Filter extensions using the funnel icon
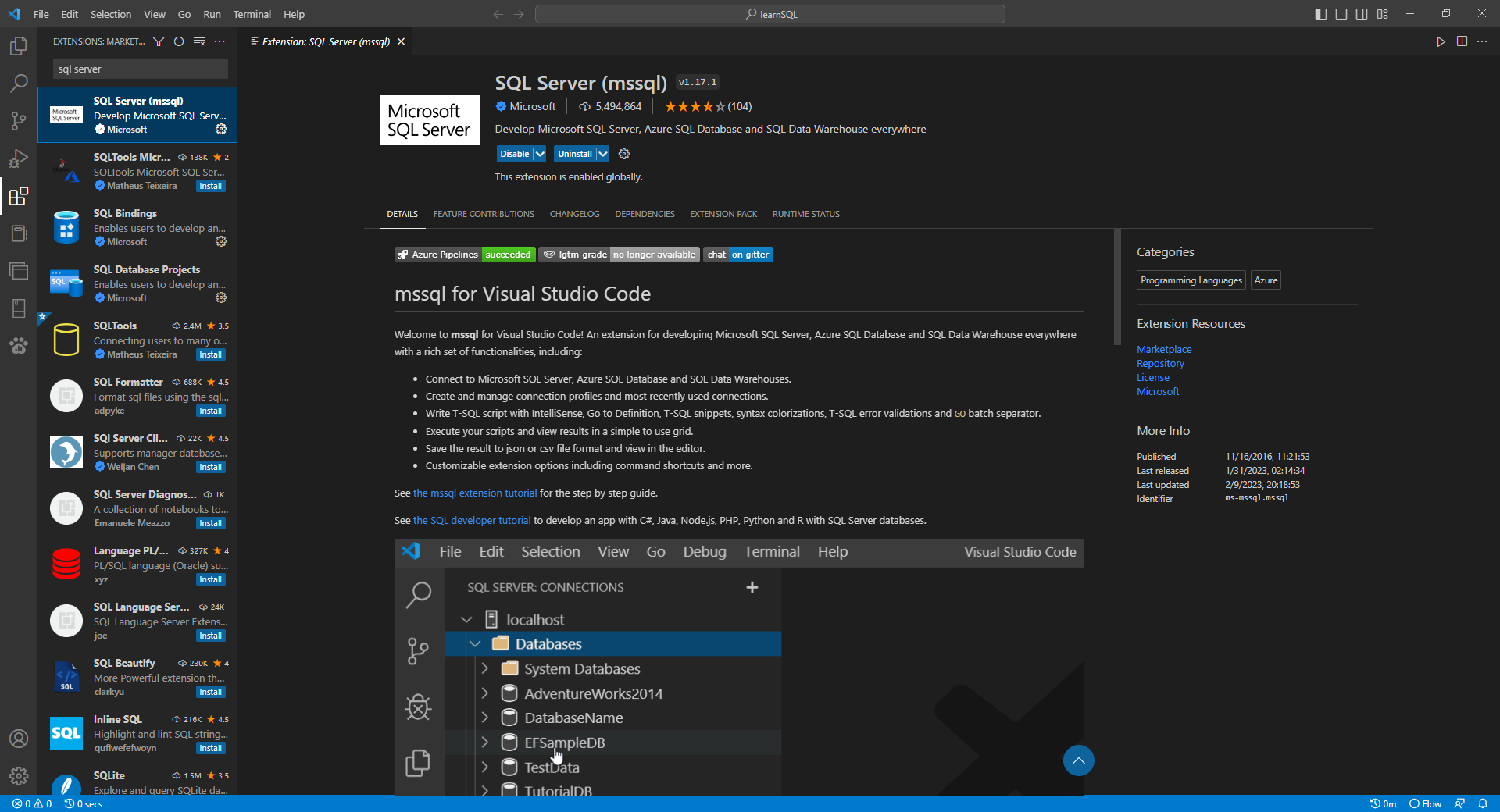The height and width of the screenshot is (812, 1500). coord(159,41)
